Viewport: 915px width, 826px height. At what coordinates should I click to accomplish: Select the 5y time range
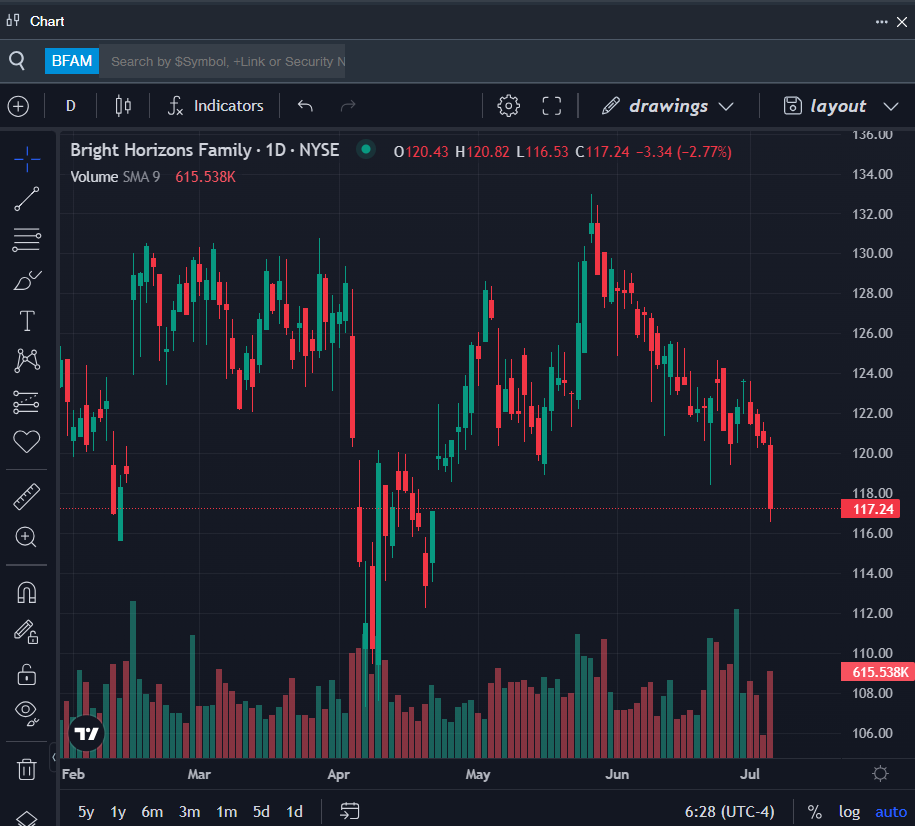(86, 811)
